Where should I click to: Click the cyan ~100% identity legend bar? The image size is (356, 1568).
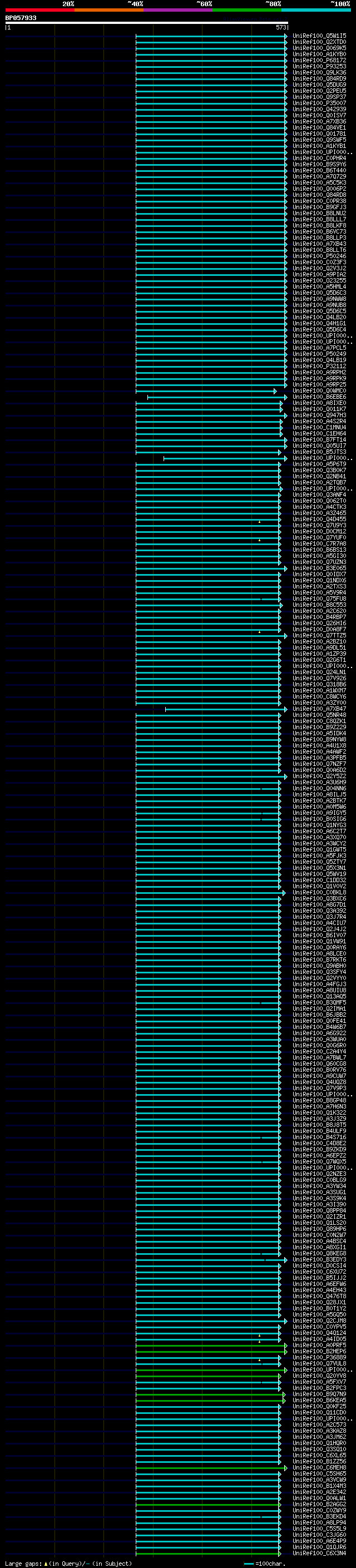(x=317, y=10)
